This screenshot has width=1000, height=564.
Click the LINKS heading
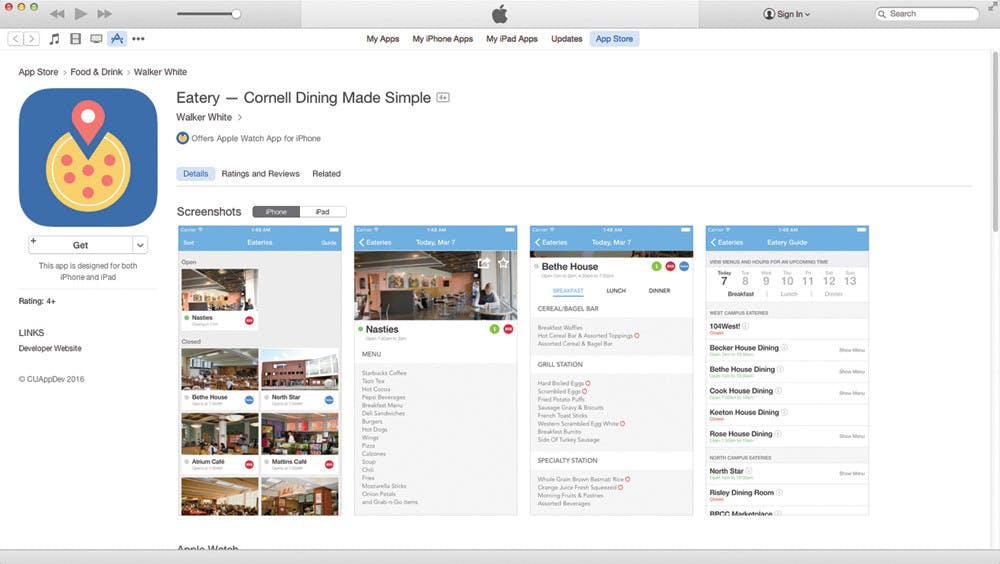(31, 333)
